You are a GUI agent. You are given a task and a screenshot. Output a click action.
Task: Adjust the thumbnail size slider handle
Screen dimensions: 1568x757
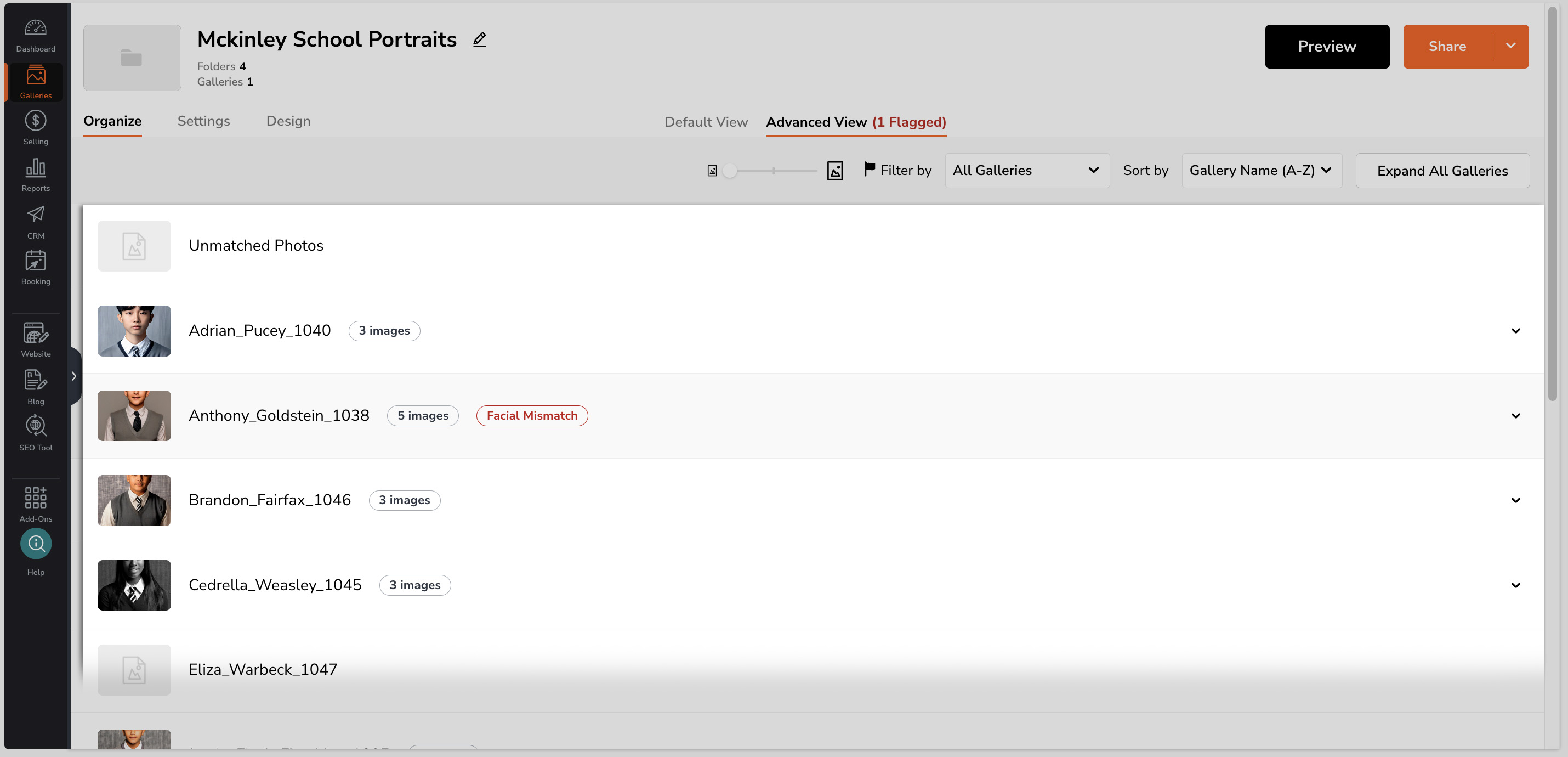tap(730, 171)
